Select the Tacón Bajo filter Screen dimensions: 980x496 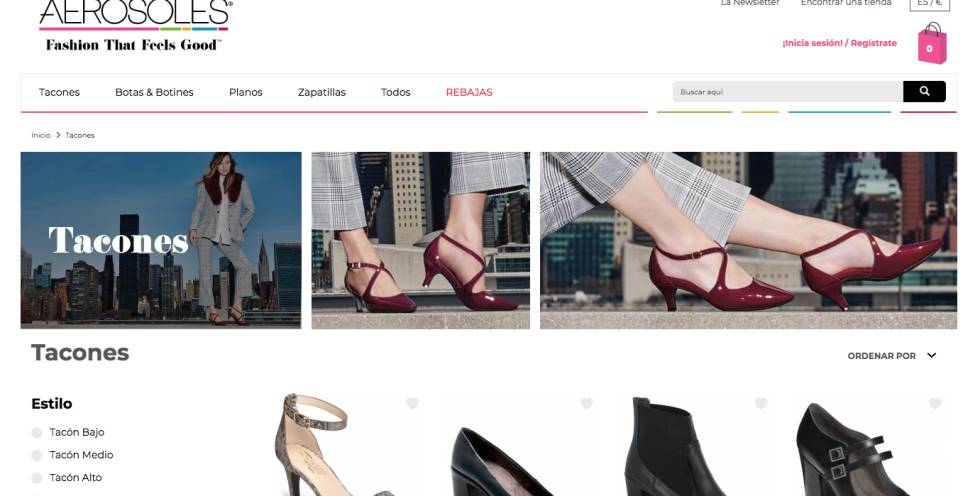pos(37,433)
